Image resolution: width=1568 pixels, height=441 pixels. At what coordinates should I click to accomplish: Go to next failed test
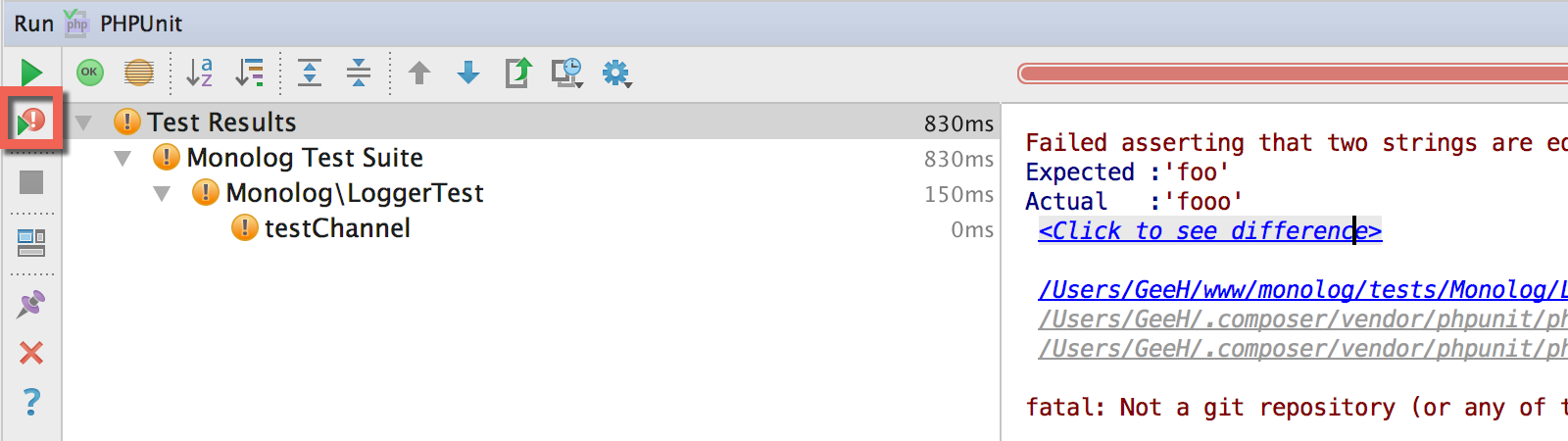click(x=468, y=73)
